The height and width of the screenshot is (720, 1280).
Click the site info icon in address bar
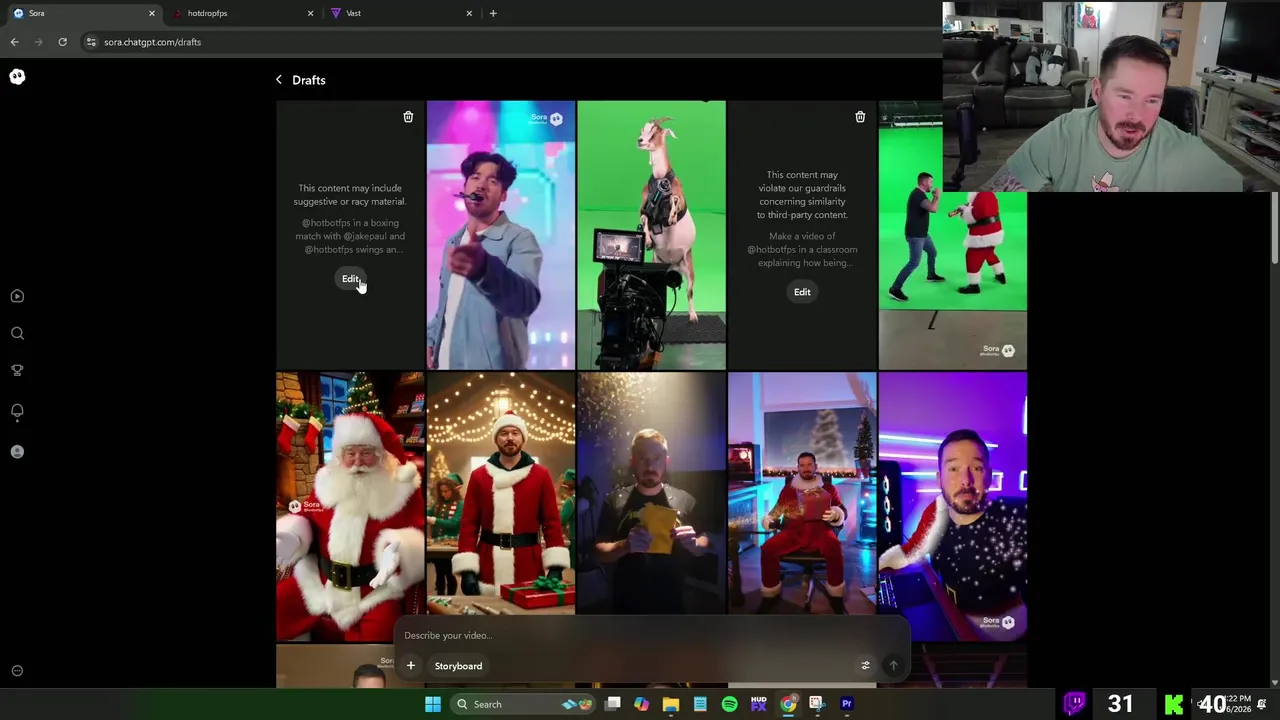click(91, 42)
